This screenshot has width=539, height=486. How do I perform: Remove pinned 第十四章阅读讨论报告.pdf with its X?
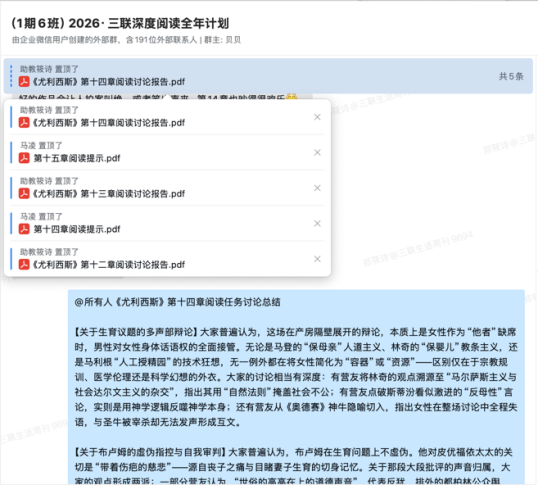coord(317,117)
